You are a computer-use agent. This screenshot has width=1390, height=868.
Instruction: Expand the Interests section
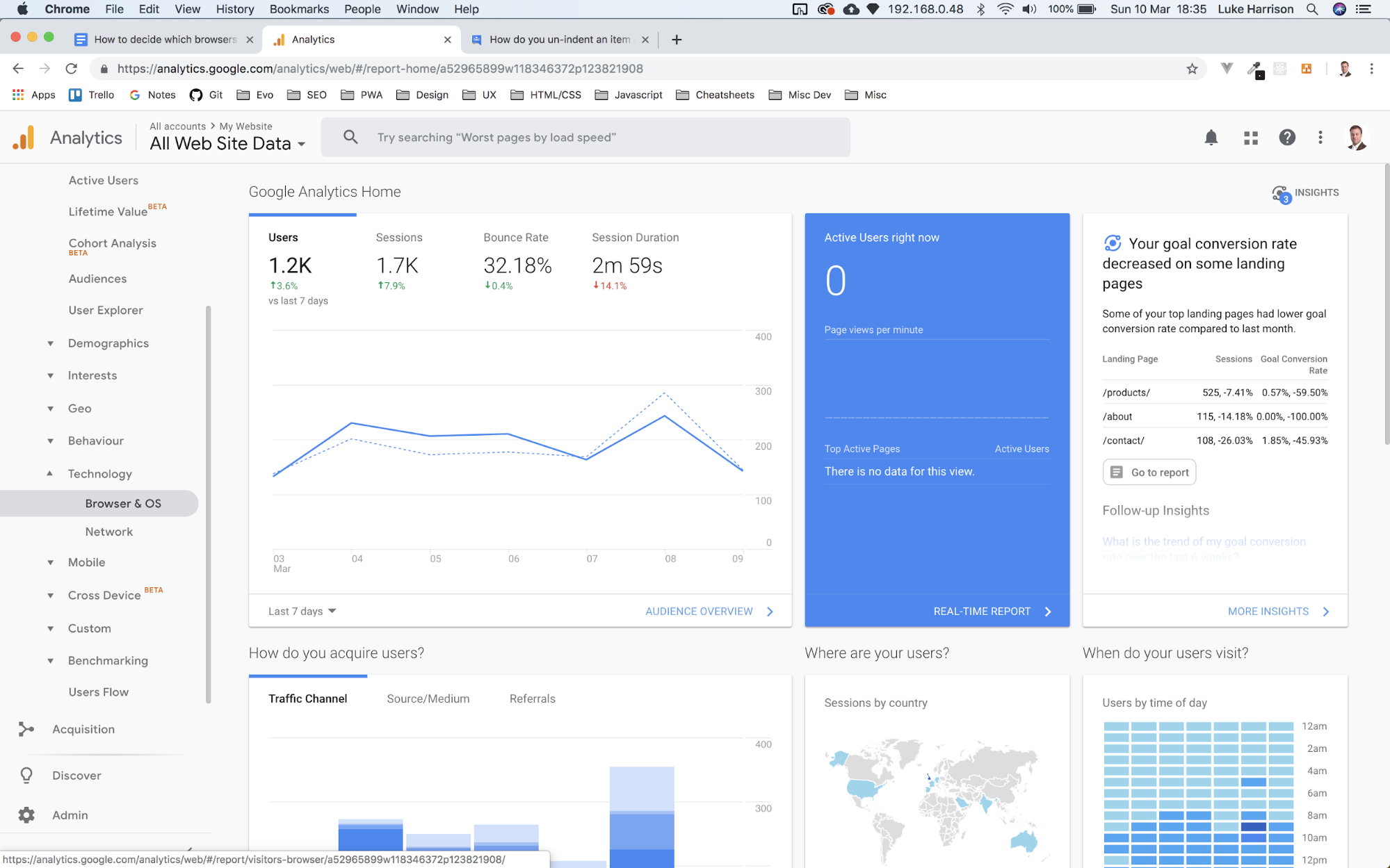point(51,376)
